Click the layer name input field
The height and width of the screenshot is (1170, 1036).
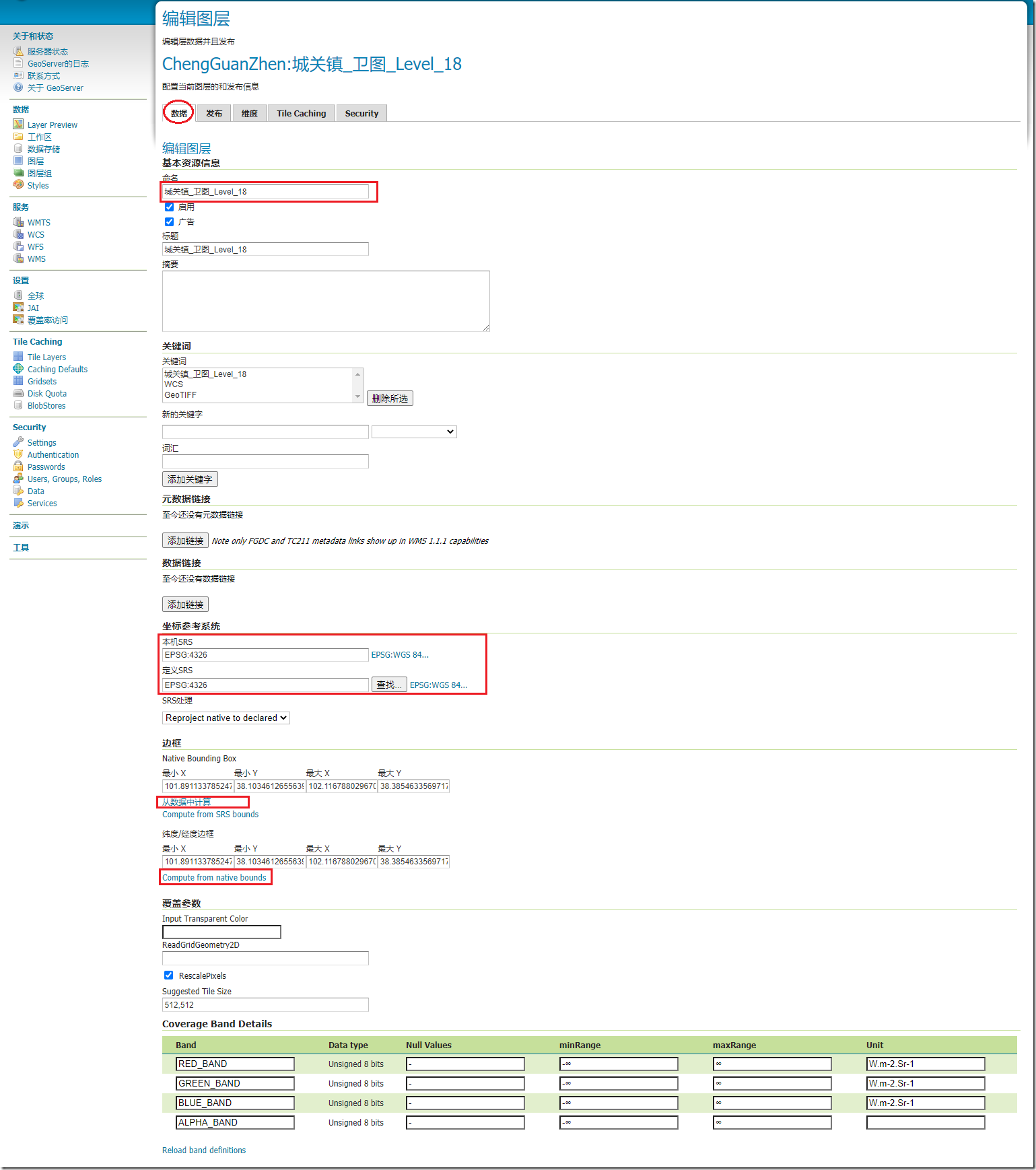(265, 192)
